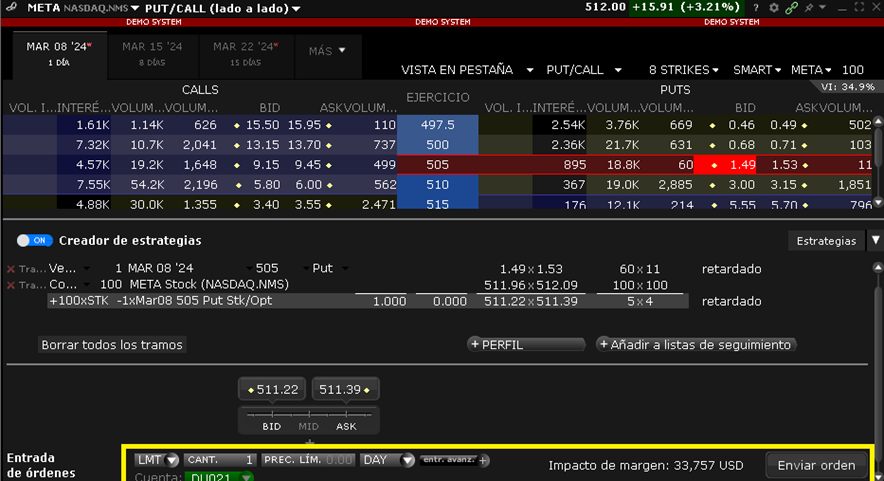Remove the first leg with red X
The width and height of the screenshot is (884, 481).
point(11,269)
